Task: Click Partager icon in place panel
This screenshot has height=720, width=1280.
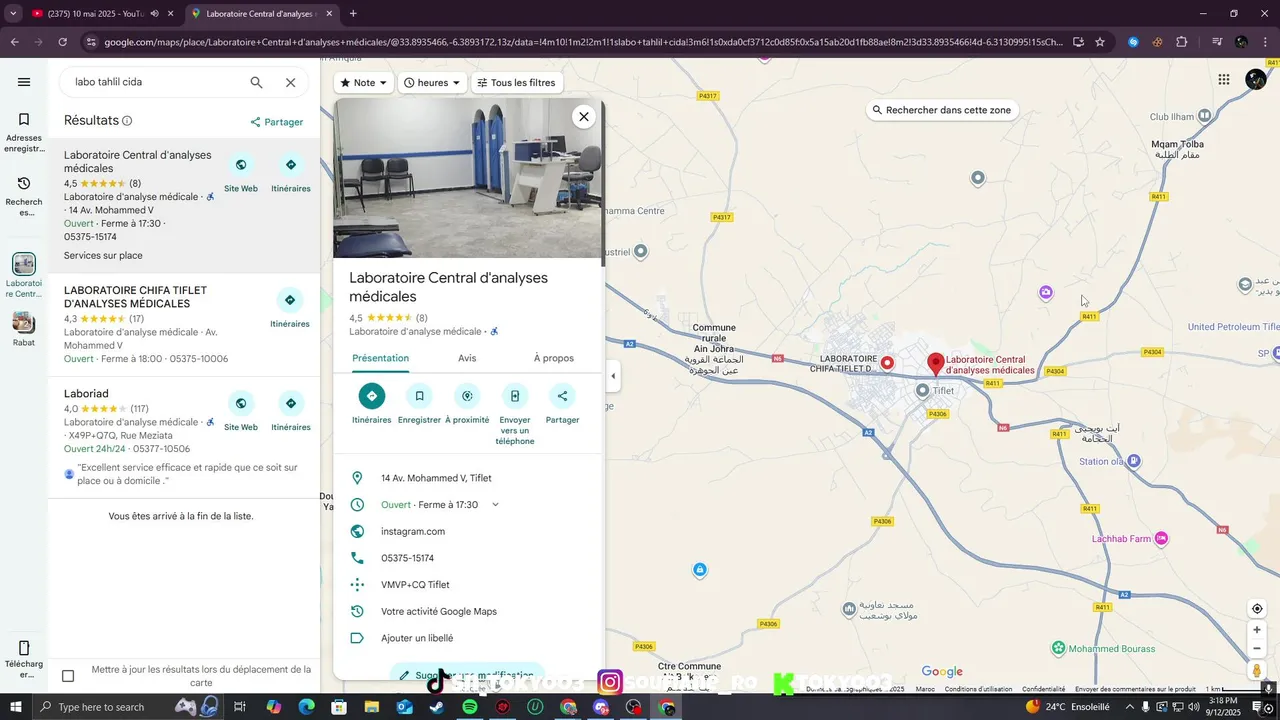Action: (x=562, y=396)
